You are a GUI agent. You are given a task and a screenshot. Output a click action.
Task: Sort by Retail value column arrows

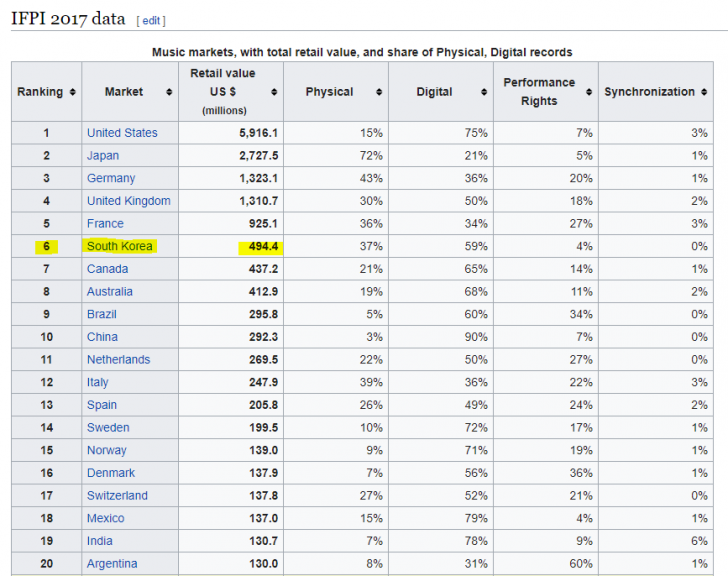pos(274,92)
